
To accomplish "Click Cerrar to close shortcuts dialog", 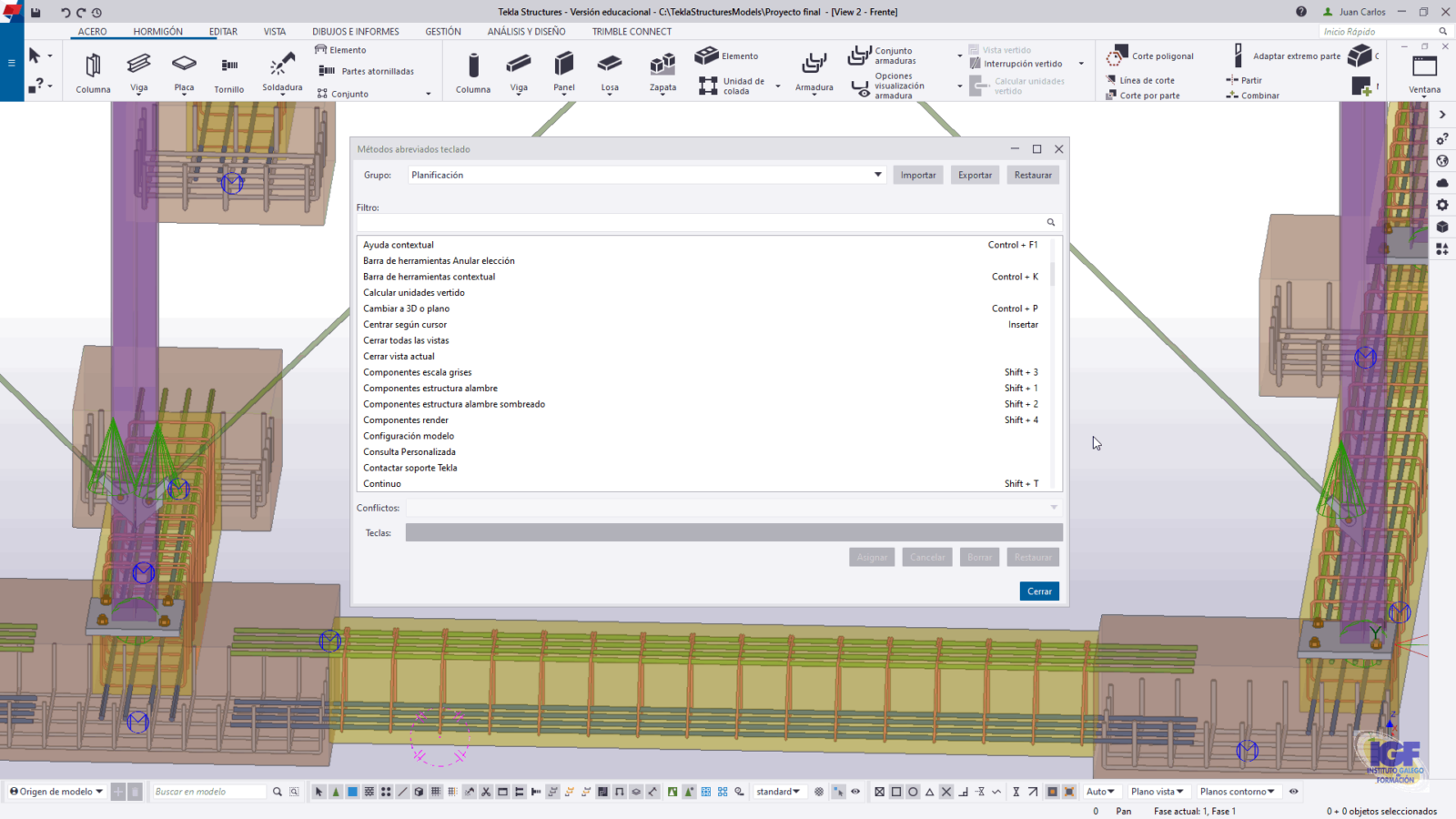I will [1039, 591].
